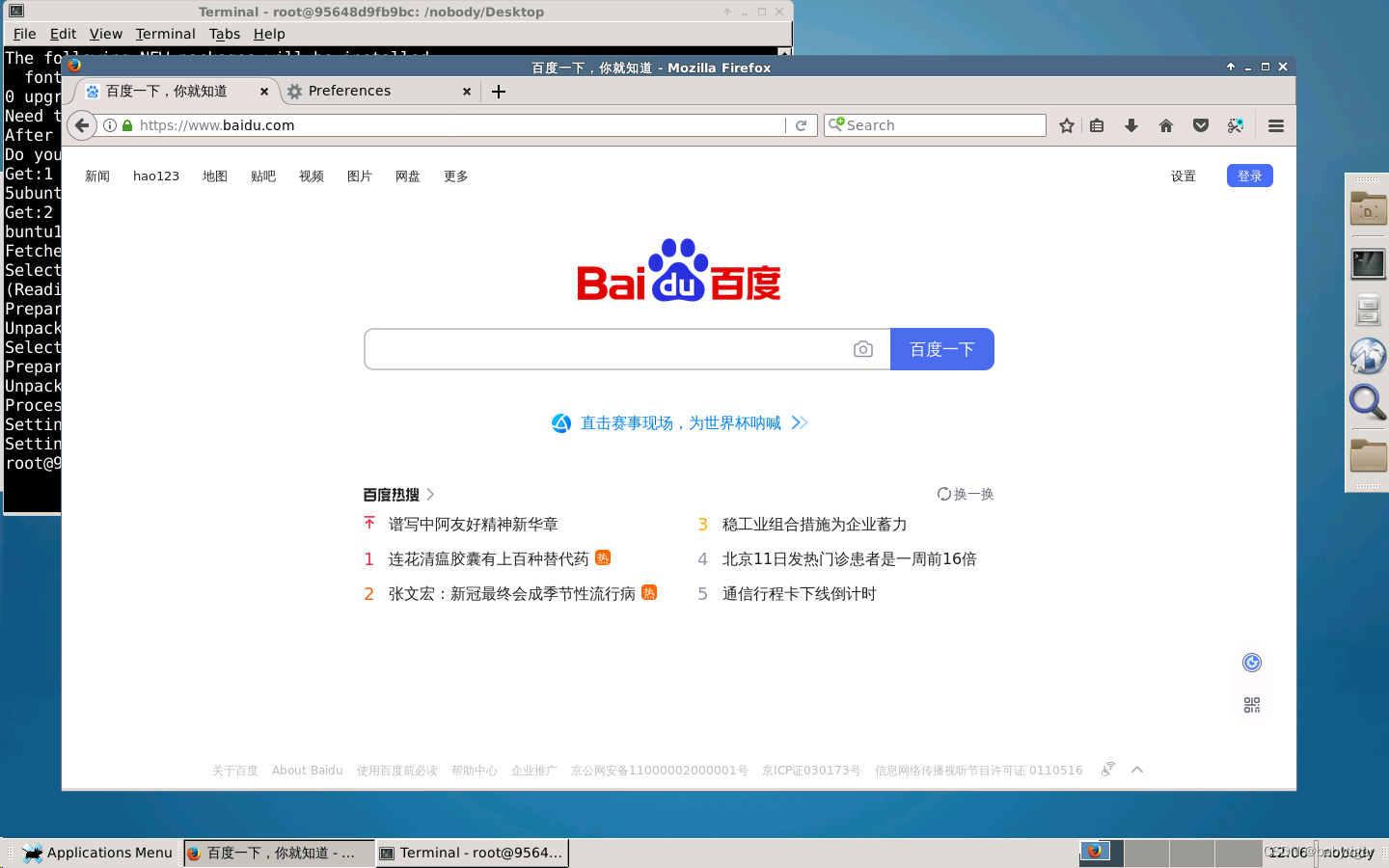Screen dimensions: 1389x868
Task: Click the reload page icon in Firefox
Action: (801, 125)
